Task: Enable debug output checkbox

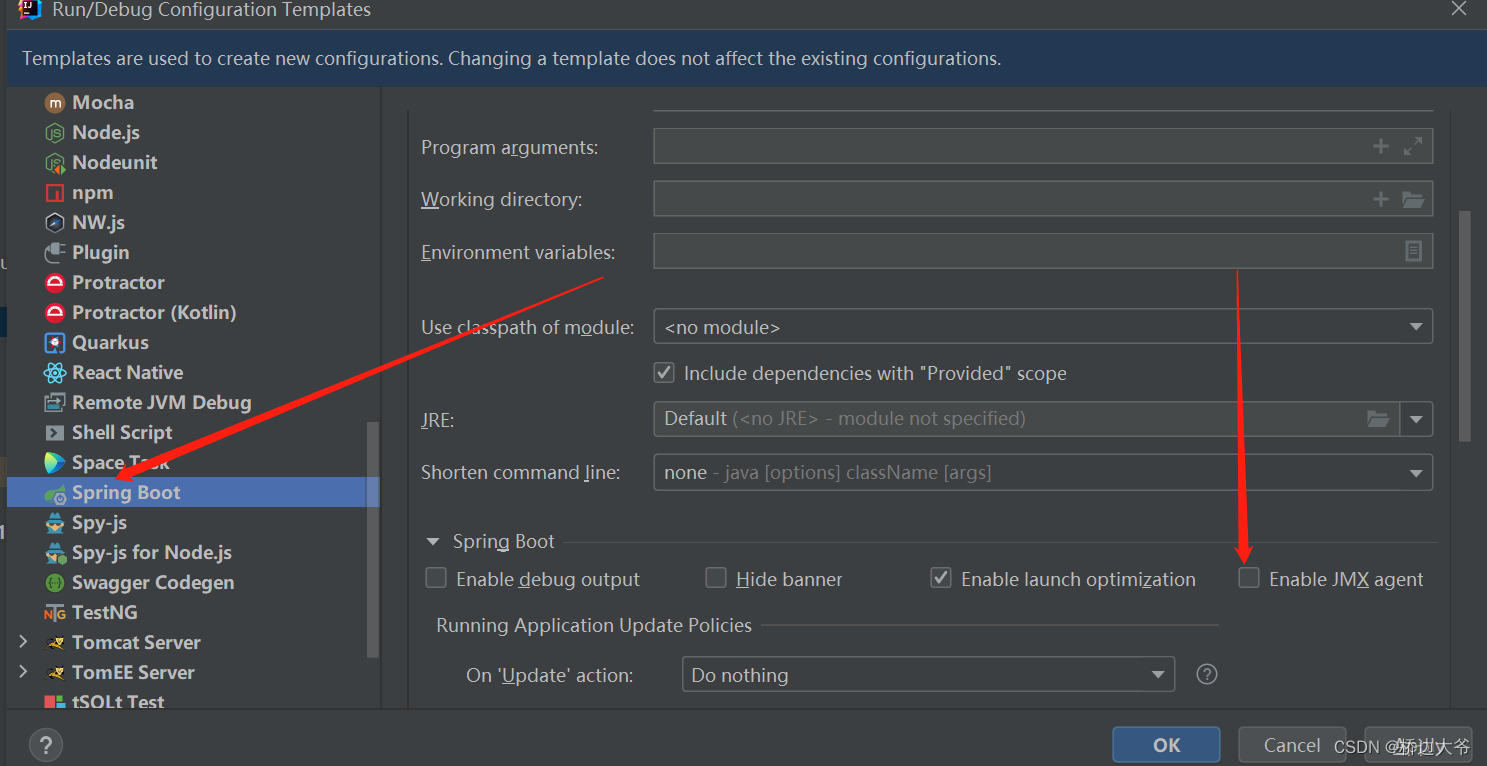Action: (436, 578)
